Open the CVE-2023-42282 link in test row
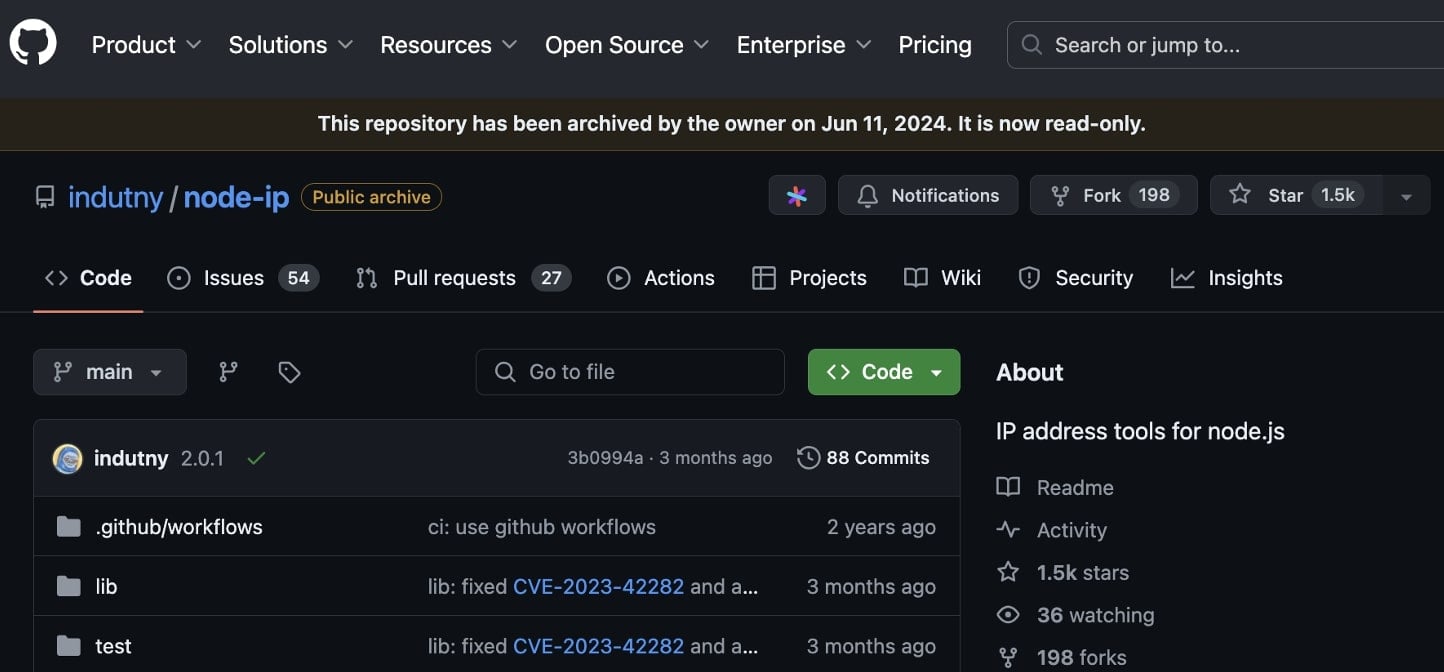This screenshot has width=1444, height=672. 599,647
